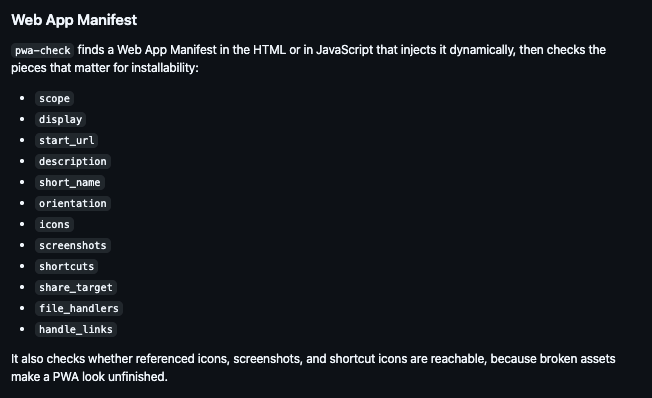
Task: Click the description code tag
Action: pos(73,161)
